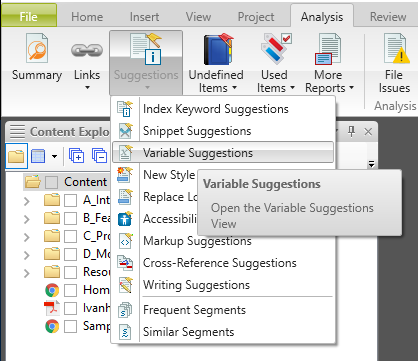The image size is (418, 361).
Task: Tick the Content root folder checkbox
Action: pyautogui.click(x=52, y=182)
